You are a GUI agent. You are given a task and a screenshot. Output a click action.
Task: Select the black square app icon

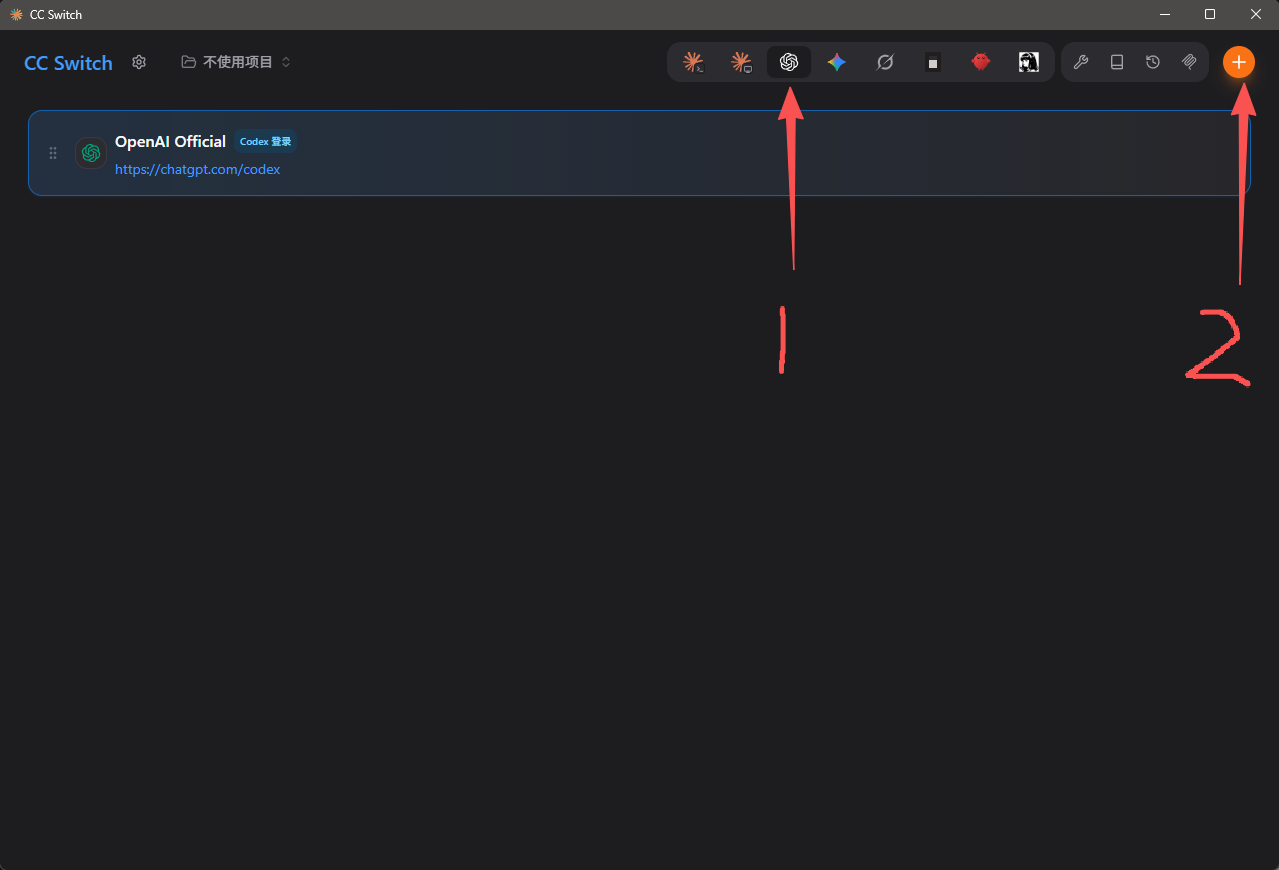tap(933, 62)
